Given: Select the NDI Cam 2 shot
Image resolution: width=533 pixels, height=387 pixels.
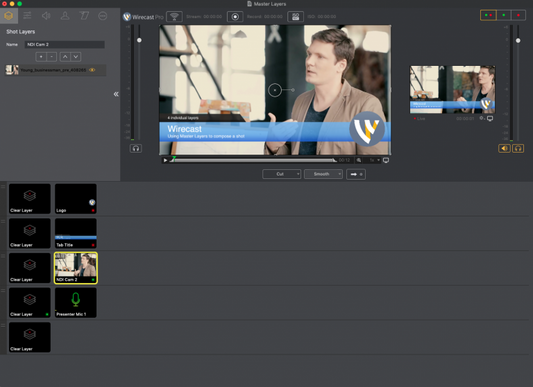Looking at the screenshot, I should pyautogui.click(x=76, y=268).
